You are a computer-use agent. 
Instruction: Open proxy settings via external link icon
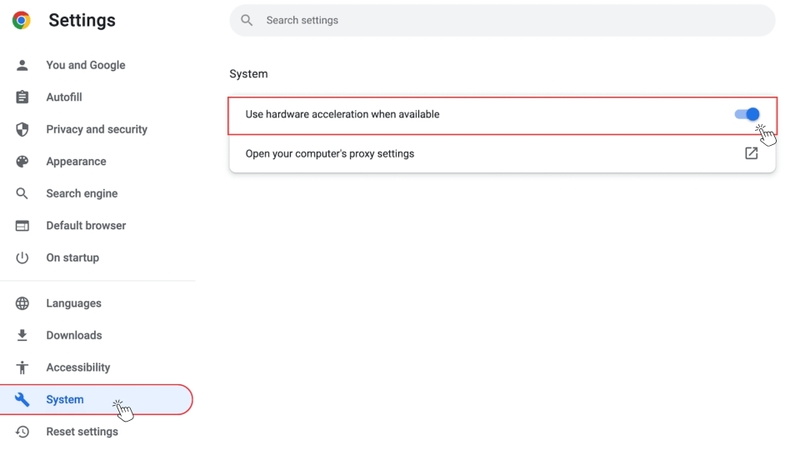pyautogui.click(x=751, y=153)
